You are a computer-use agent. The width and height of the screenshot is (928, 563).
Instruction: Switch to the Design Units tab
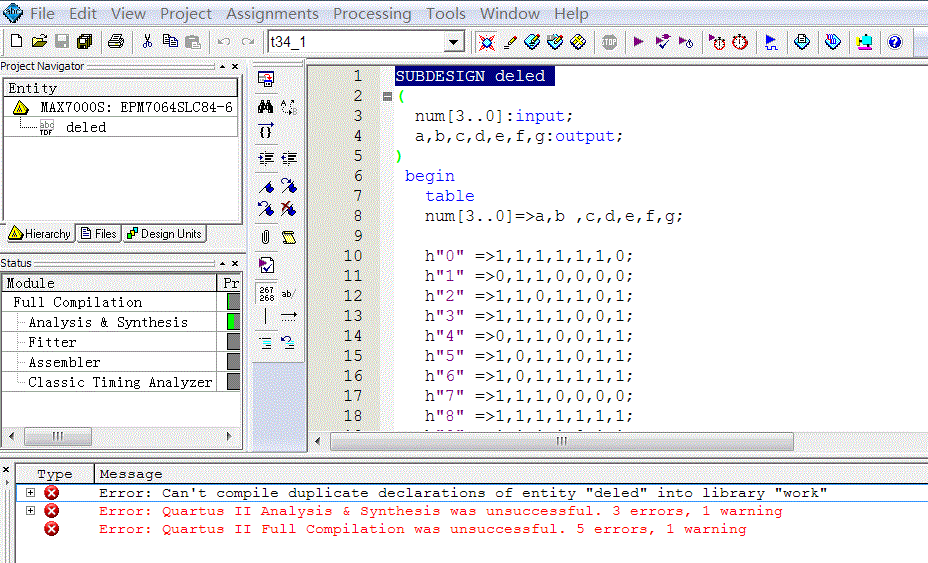click(164, 234)
